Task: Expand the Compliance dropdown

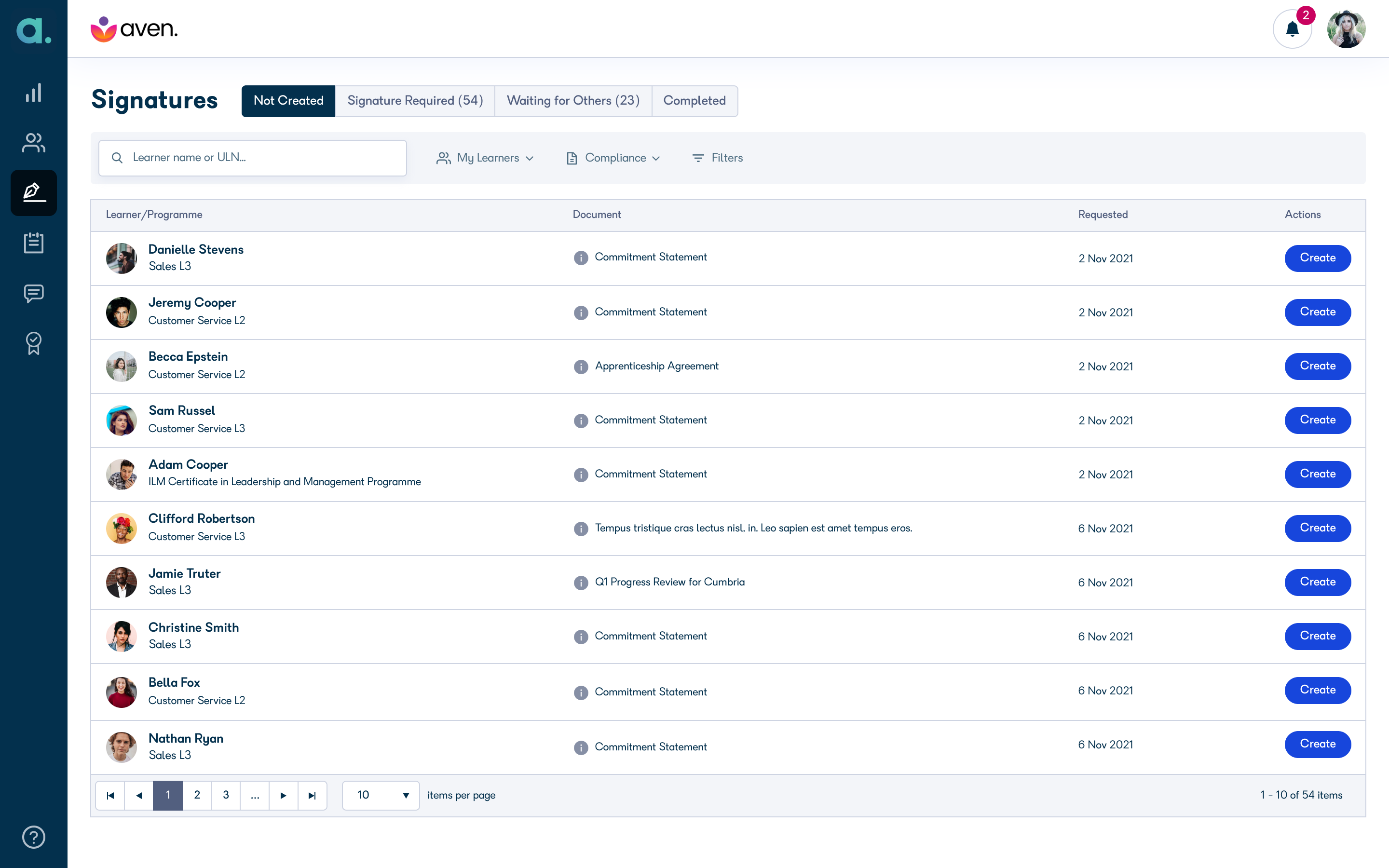Action: [x=613, y=158]
